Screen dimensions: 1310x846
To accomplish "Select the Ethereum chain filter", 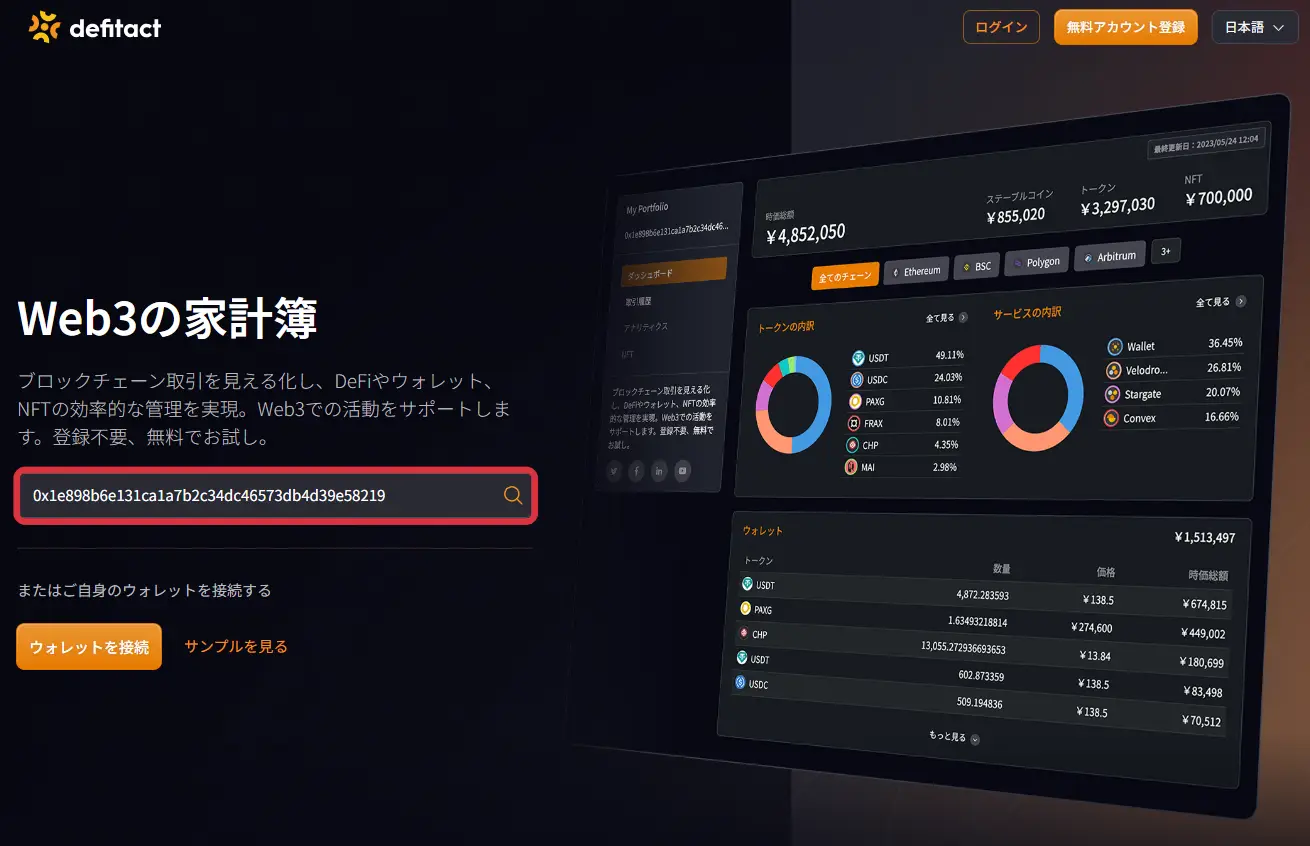I will pos(916,271).
